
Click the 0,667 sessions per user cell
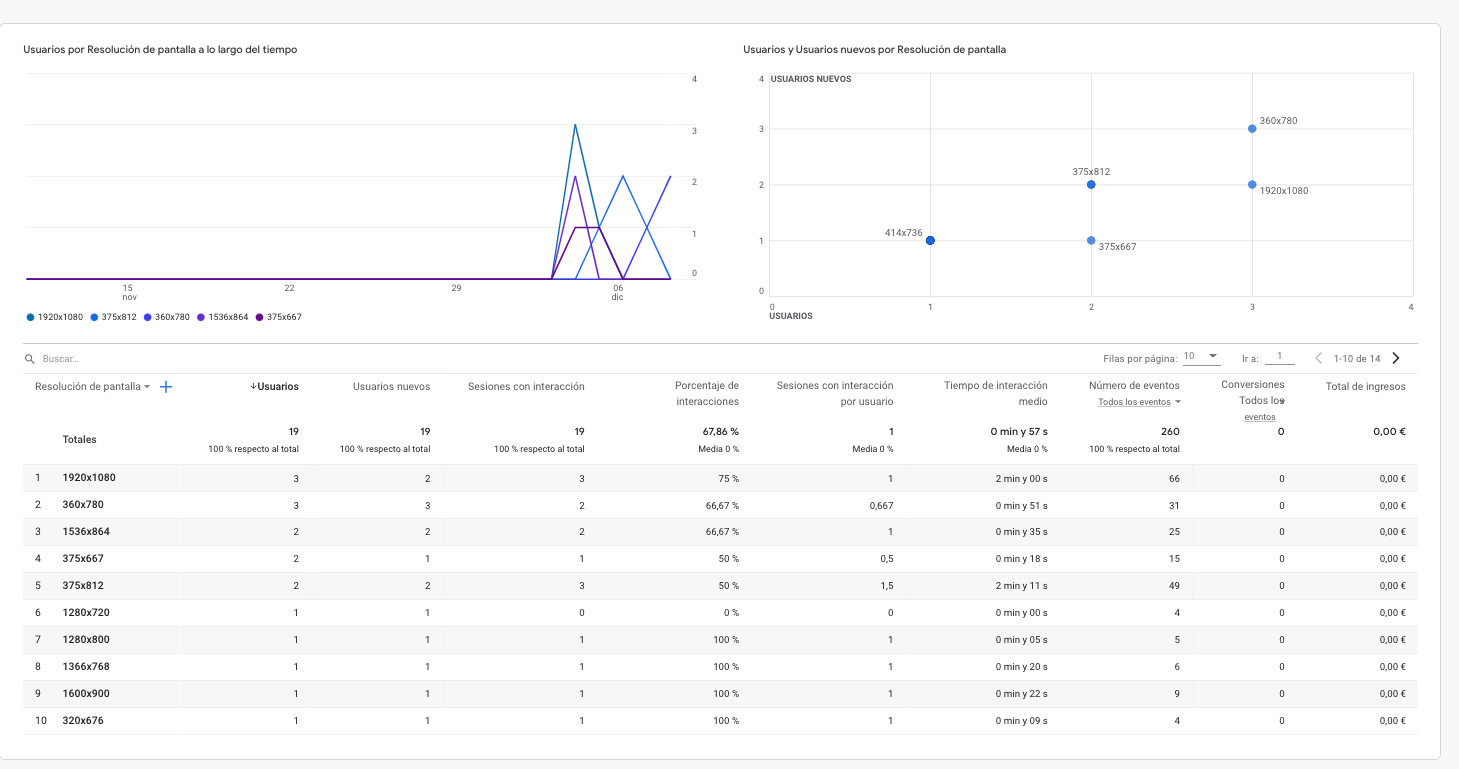[x=881, y=506]
